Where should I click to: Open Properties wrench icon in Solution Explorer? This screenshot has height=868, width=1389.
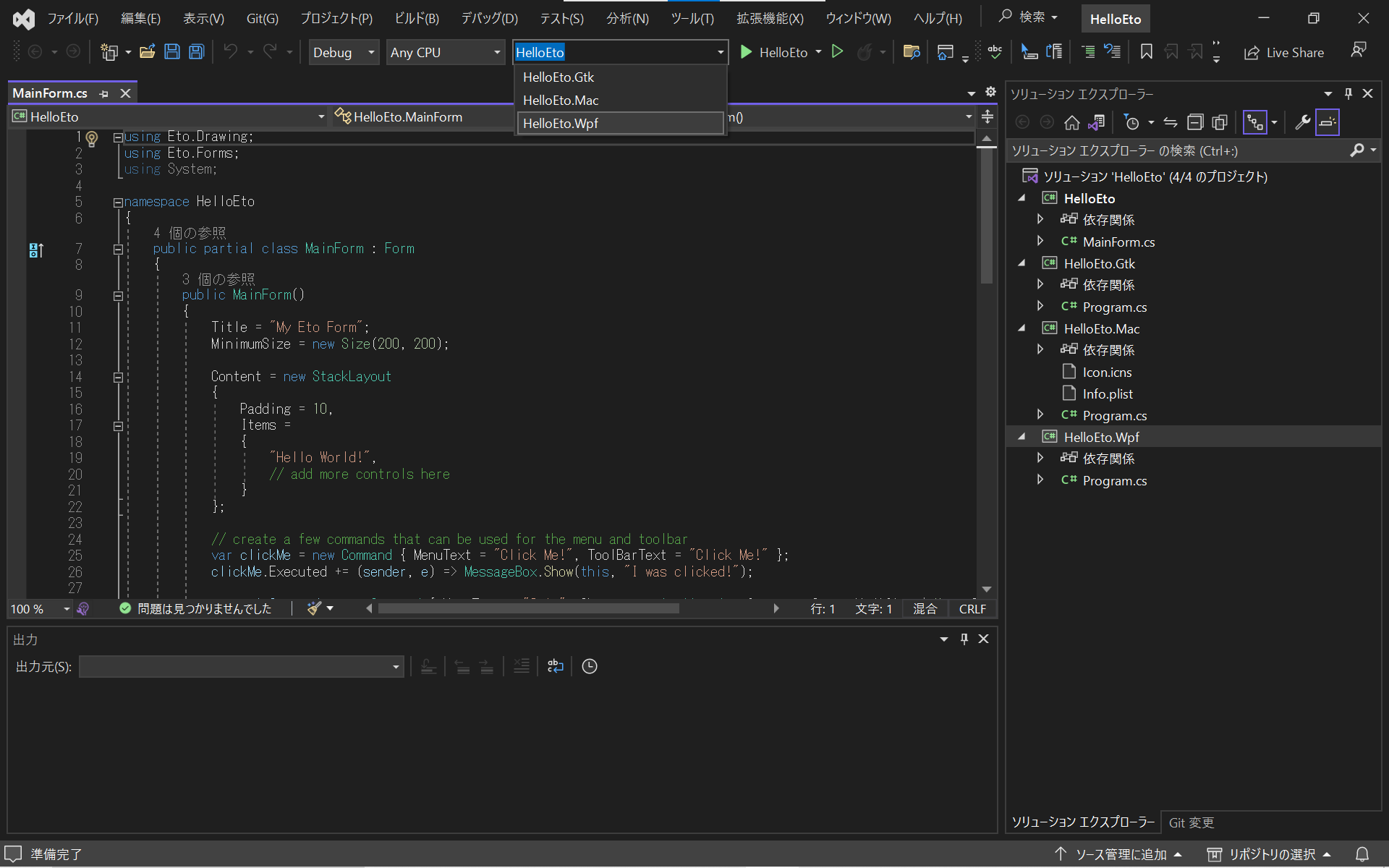tap(1303, 122)
